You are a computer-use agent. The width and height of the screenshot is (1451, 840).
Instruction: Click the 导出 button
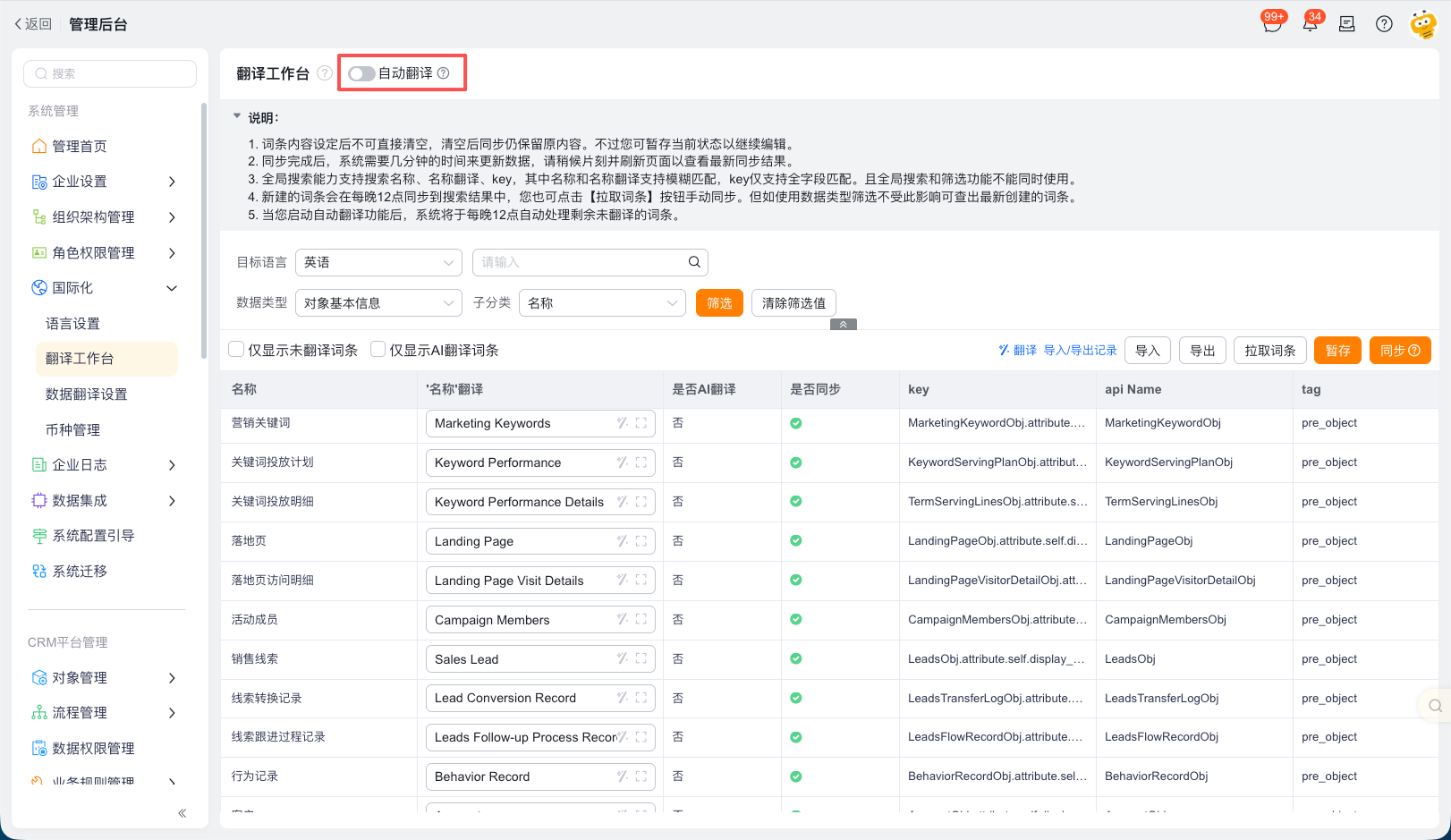pyautogui.click(x=1202, y=351)
